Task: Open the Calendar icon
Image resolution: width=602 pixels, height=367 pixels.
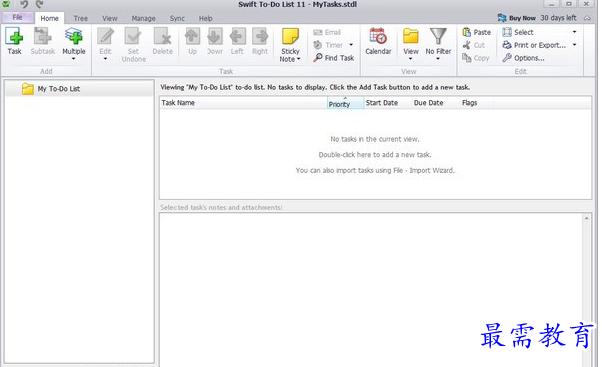Action: 378,36
